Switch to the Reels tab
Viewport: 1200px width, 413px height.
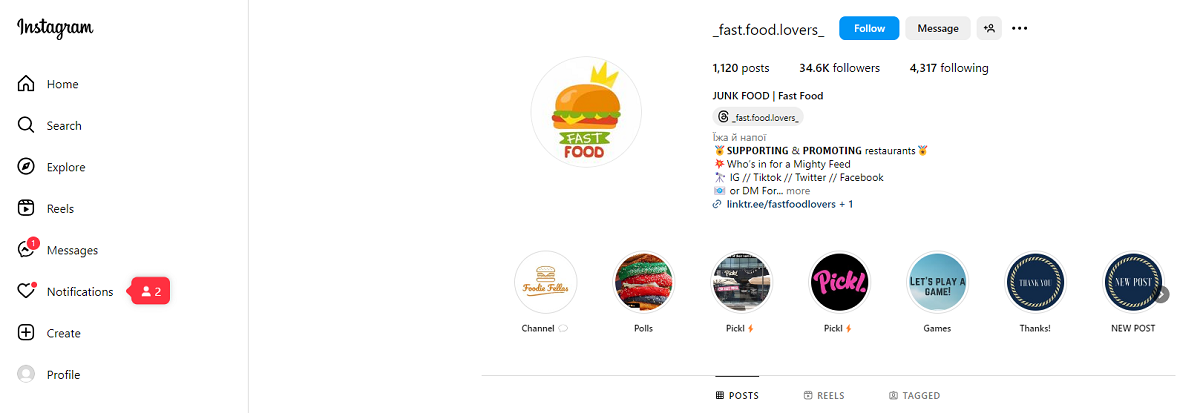(824, 396)
